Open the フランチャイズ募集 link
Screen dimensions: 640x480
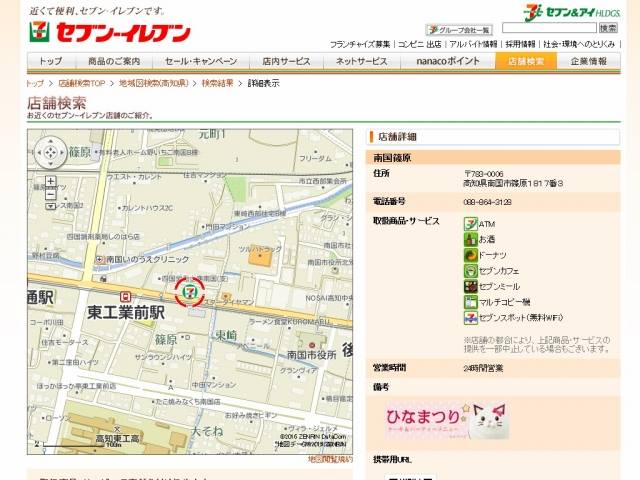point(360,44)
